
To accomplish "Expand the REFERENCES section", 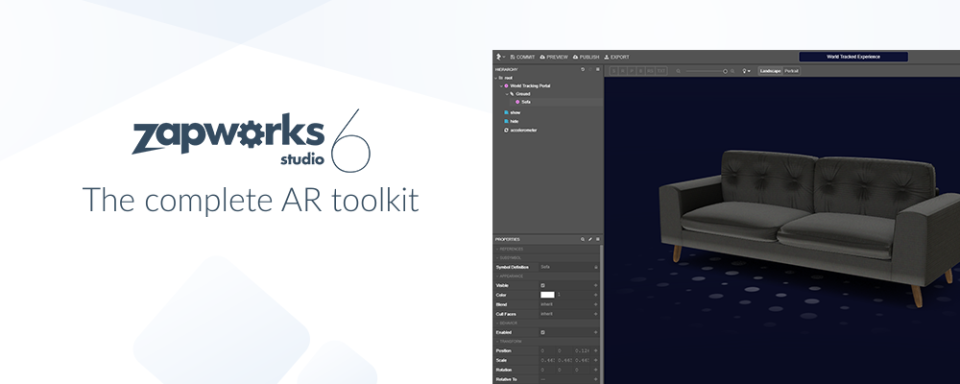I will click(x=547, y=249).
